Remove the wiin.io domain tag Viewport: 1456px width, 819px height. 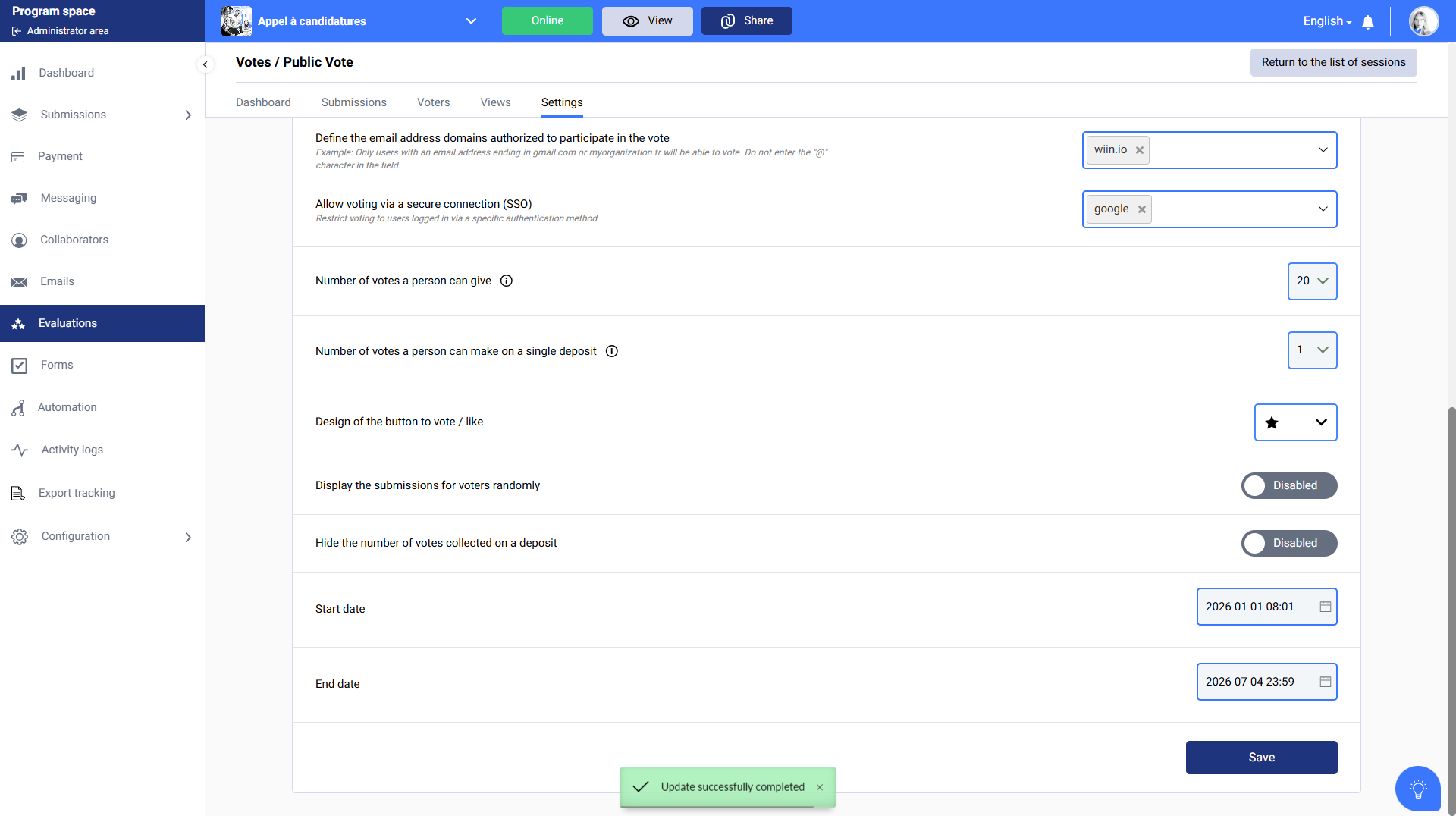click(1140, 150)
